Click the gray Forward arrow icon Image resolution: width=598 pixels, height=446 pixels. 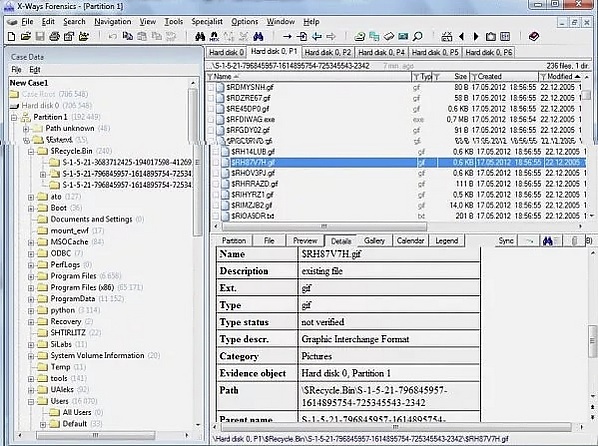pos(331,37)
